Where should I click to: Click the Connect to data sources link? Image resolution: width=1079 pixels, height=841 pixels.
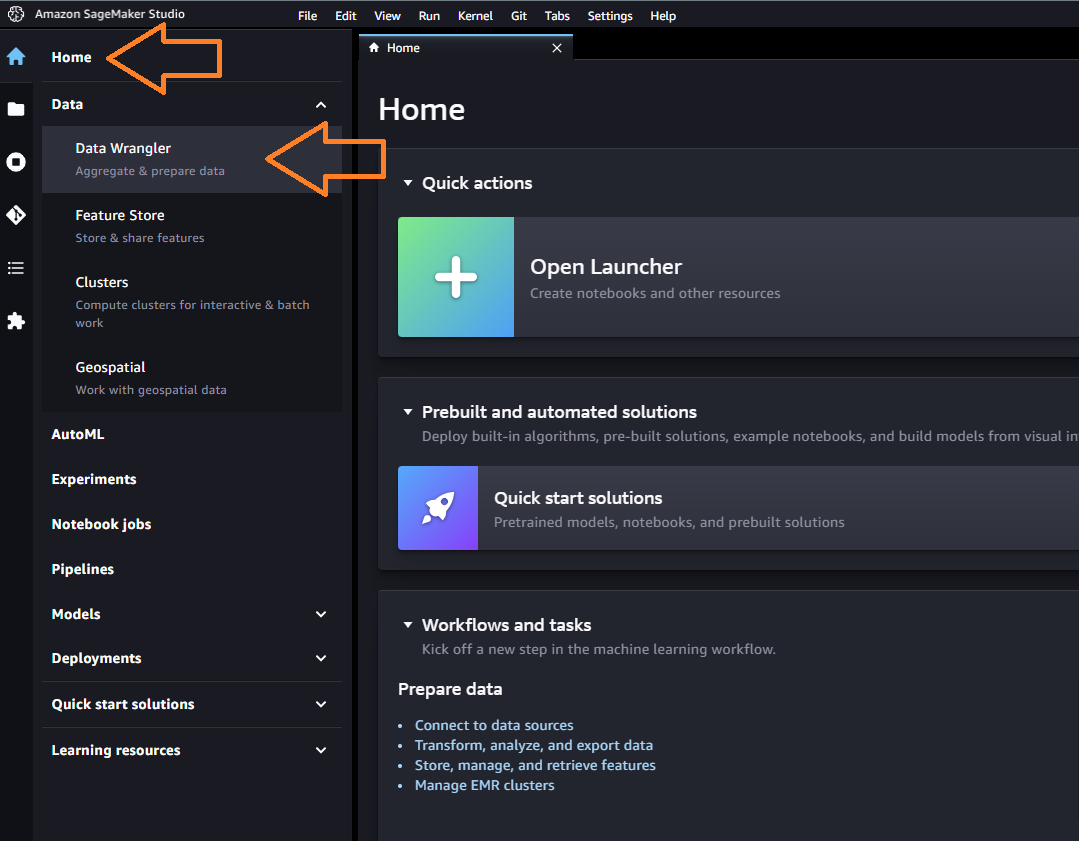pos(494,725)
